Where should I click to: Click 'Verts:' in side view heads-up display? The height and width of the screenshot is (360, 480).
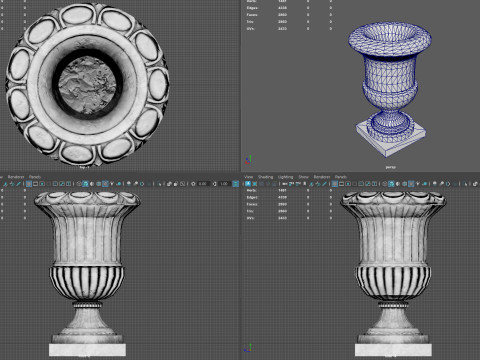pos(251,190)
